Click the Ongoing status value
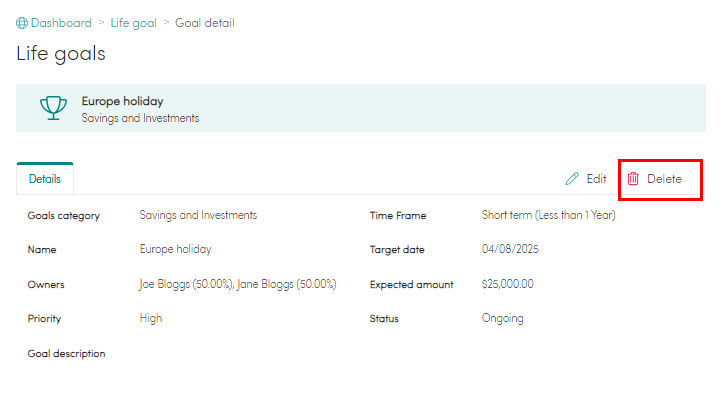Screen dimensions: 720x394 [502, 318]
